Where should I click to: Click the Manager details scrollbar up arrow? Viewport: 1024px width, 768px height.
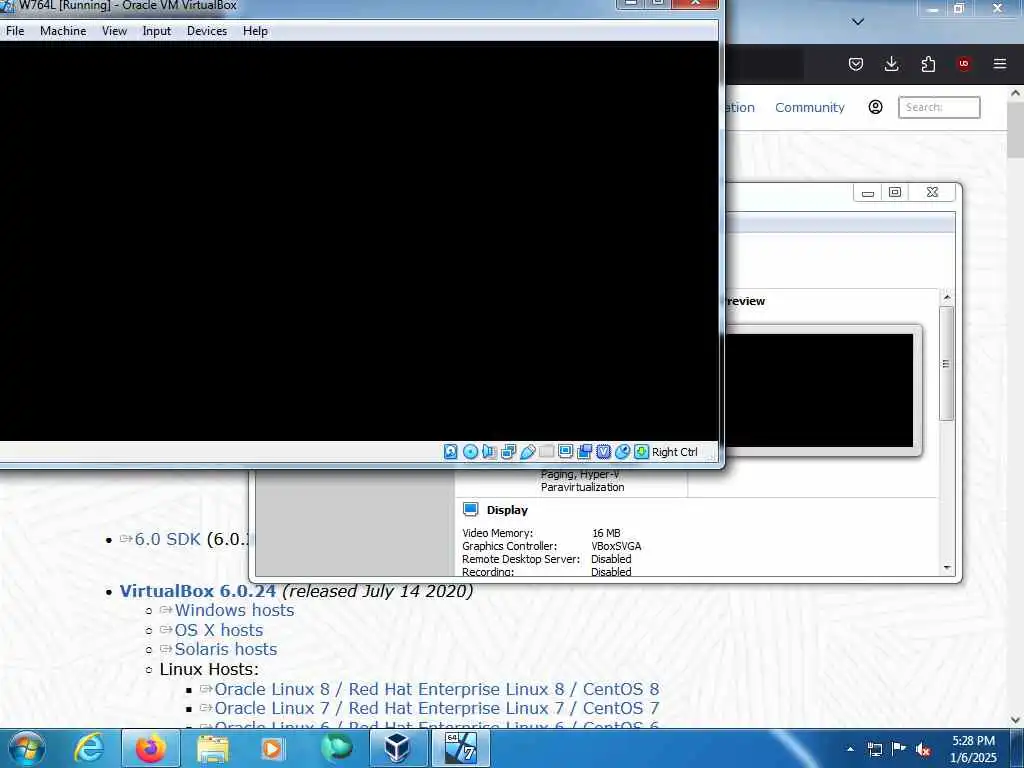click(947, 297)
